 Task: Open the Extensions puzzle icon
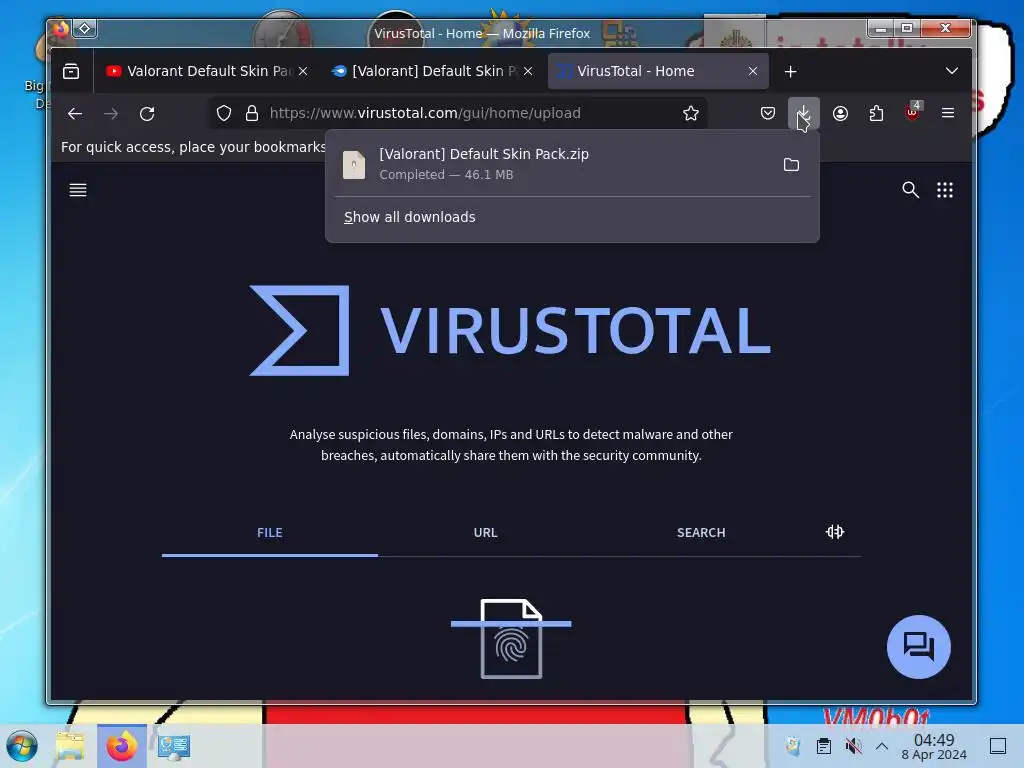[x=876, y=114]
